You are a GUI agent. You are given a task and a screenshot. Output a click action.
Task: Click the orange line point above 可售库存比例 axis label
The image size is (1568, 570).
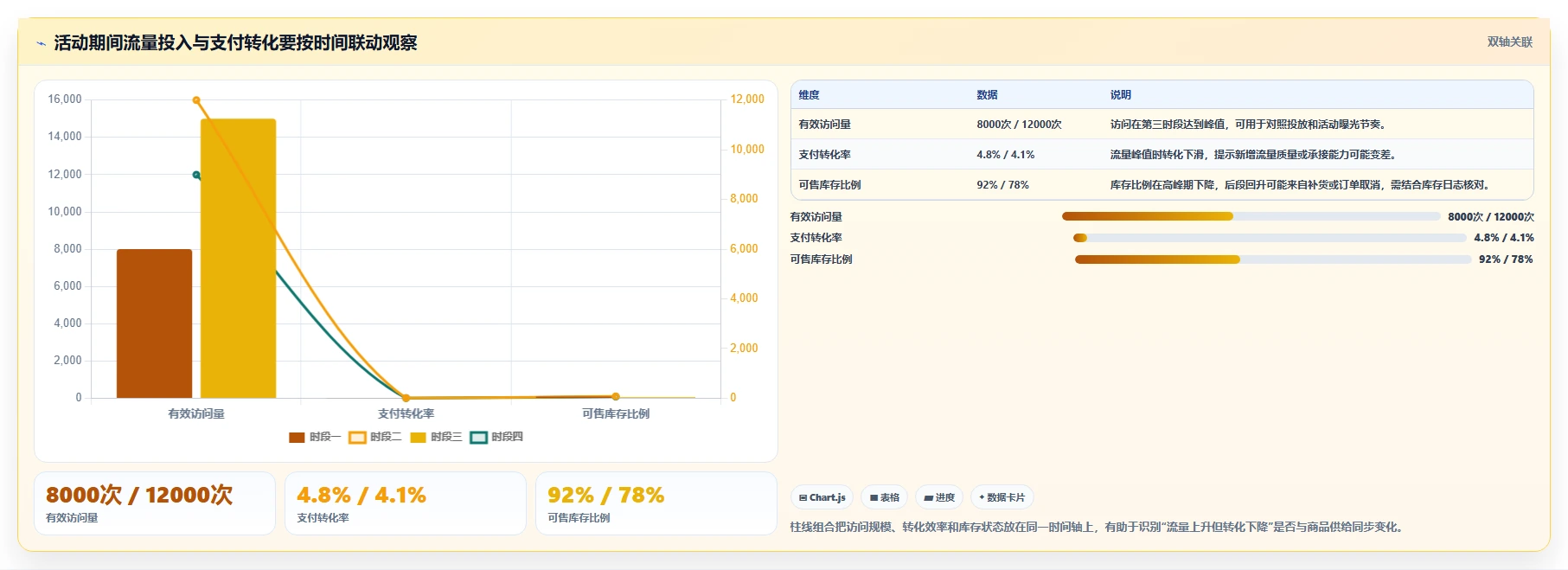point(616,397)
